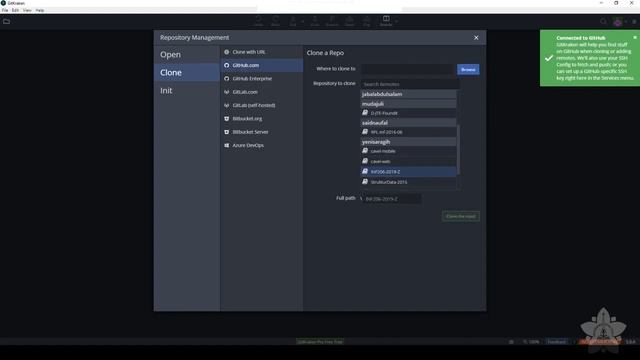Click the saidnaufal owner group header
This screenshot has width=640, height=360.
pos(408,122)
